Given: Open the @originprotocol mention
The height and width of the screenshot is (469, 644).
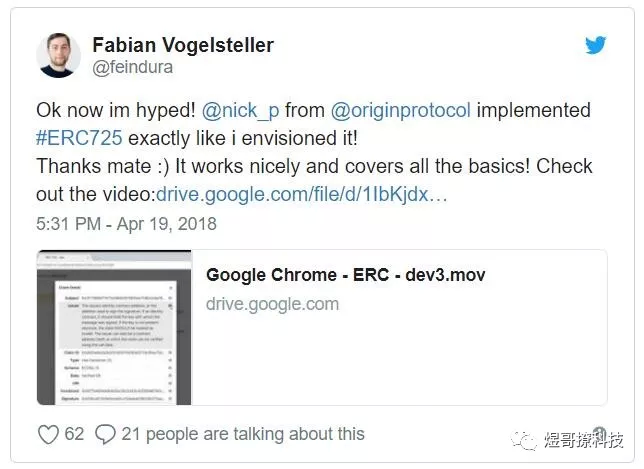Looking at the screenshot, I should click(x=400, y=110).
